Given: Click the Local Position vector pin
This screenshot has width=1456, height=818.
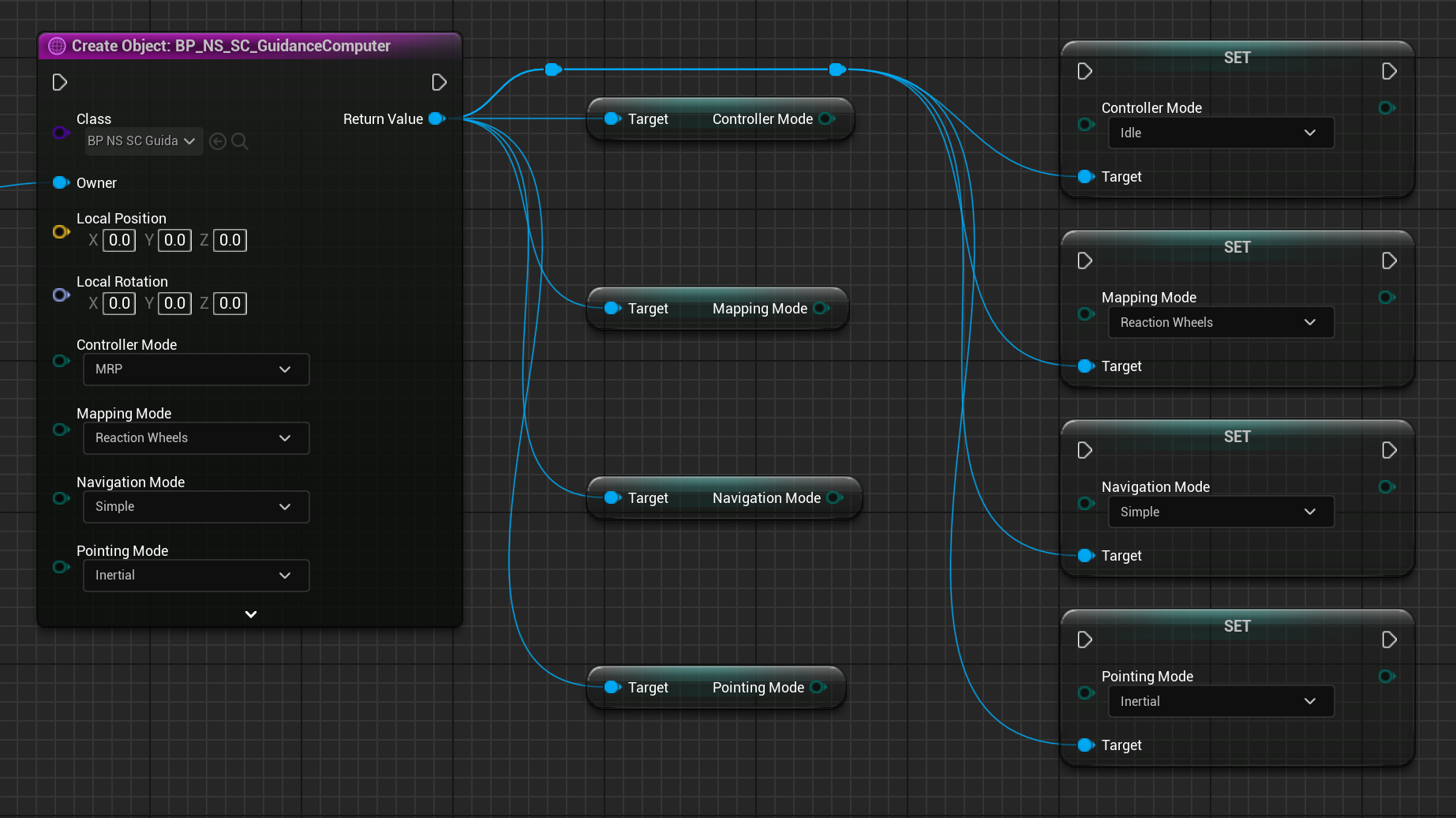Looking at the screenshot, I should coord(60,231).
